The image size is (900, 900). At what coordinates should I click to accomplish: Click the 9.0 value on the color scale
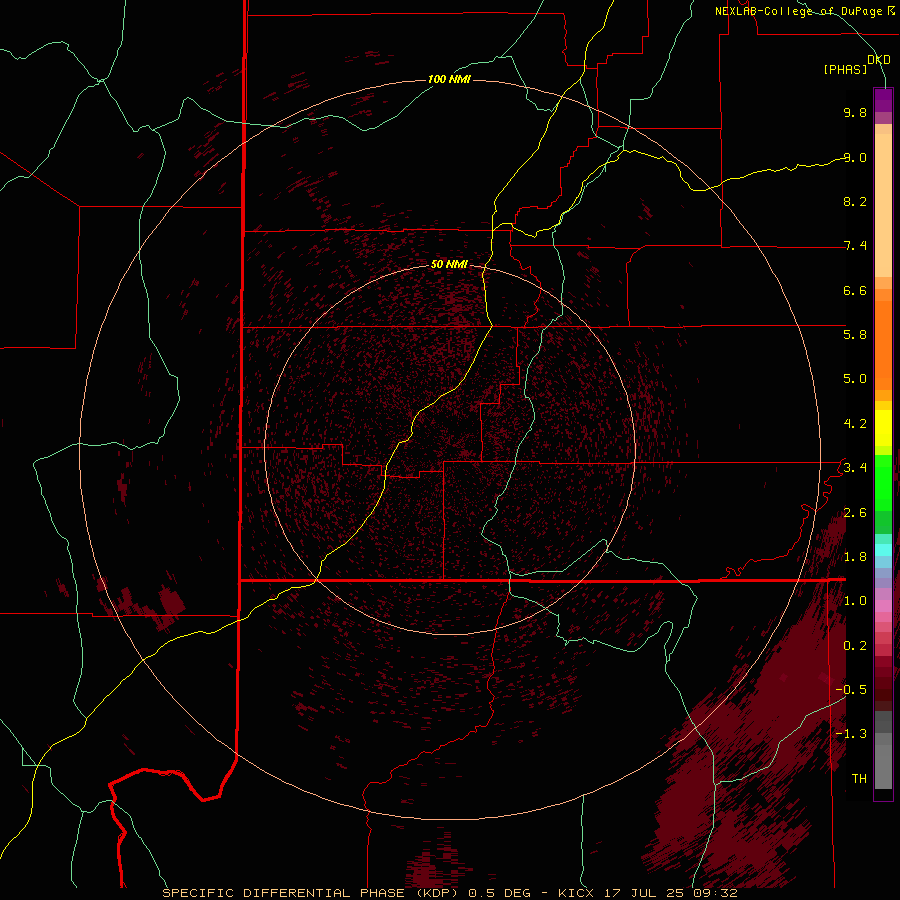click(855, 157)
